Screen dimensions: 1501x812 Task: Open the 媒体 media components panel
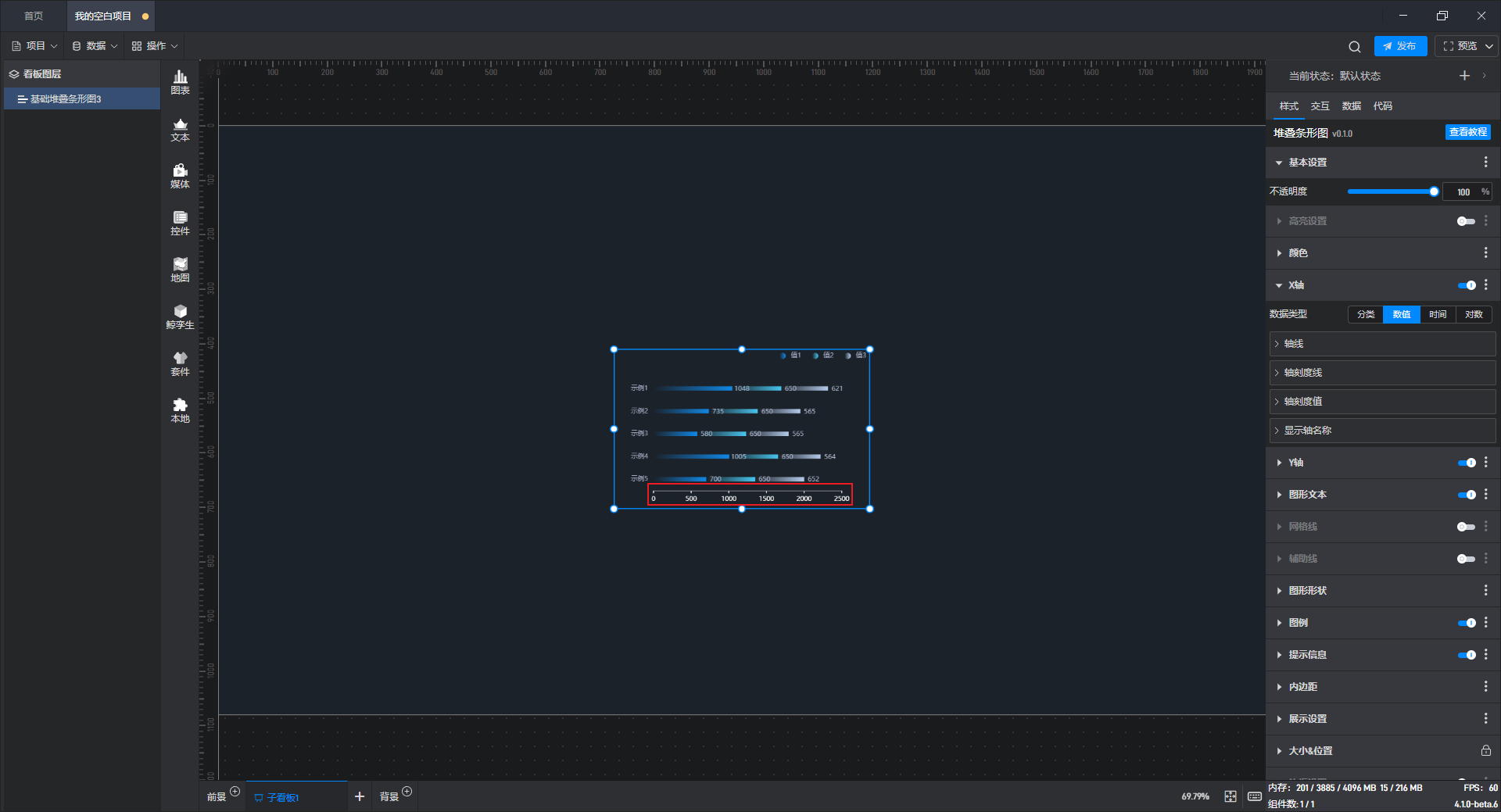(180, 177)
